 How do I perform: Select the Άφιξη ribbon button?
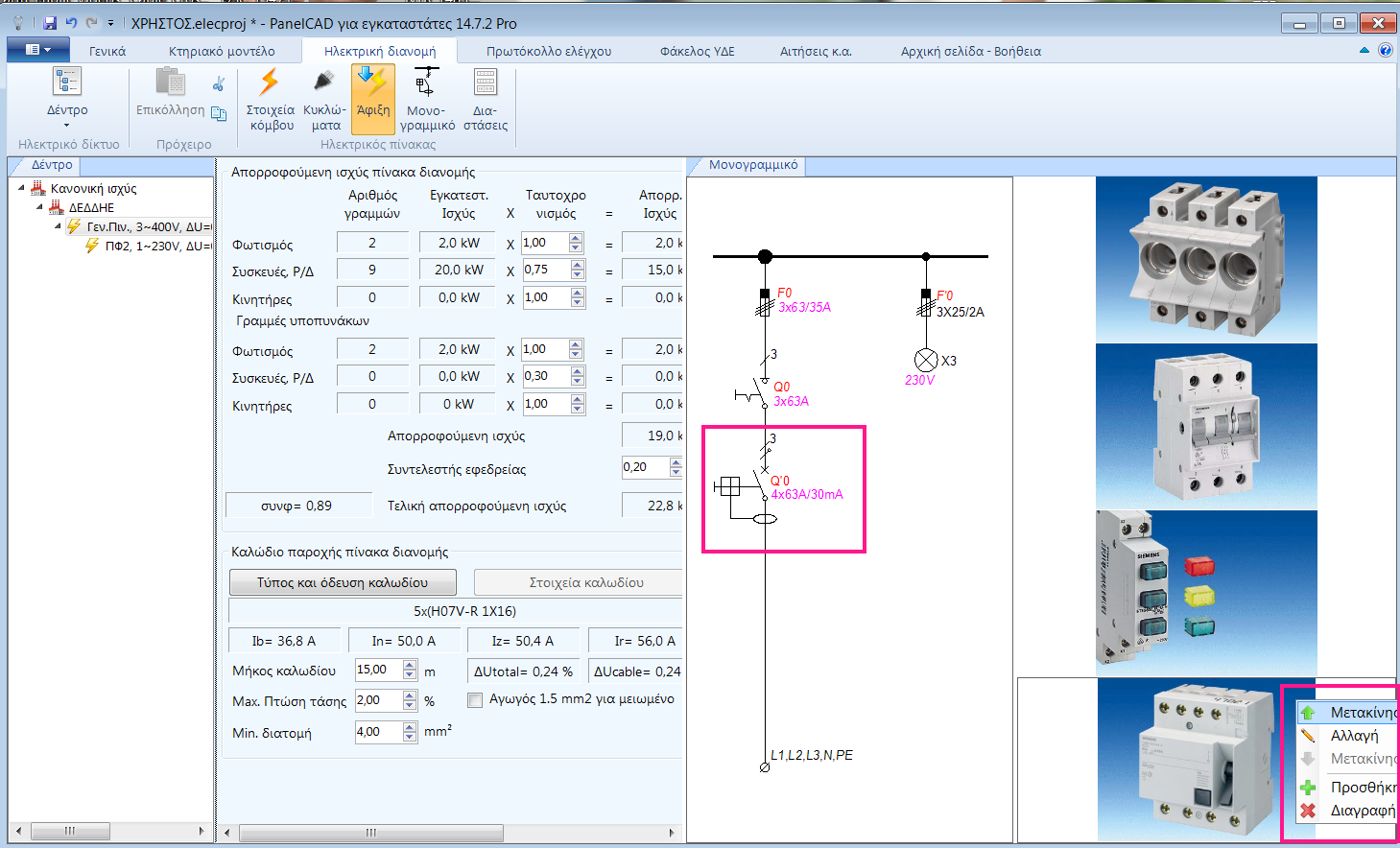point(373,98)
